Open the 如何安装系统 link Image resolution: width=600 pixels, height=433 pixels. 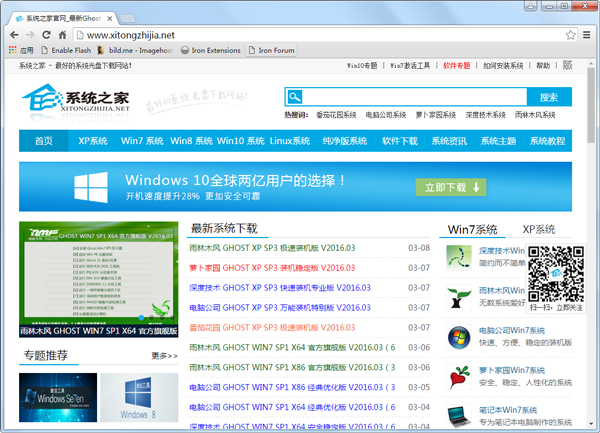point(503,66)
